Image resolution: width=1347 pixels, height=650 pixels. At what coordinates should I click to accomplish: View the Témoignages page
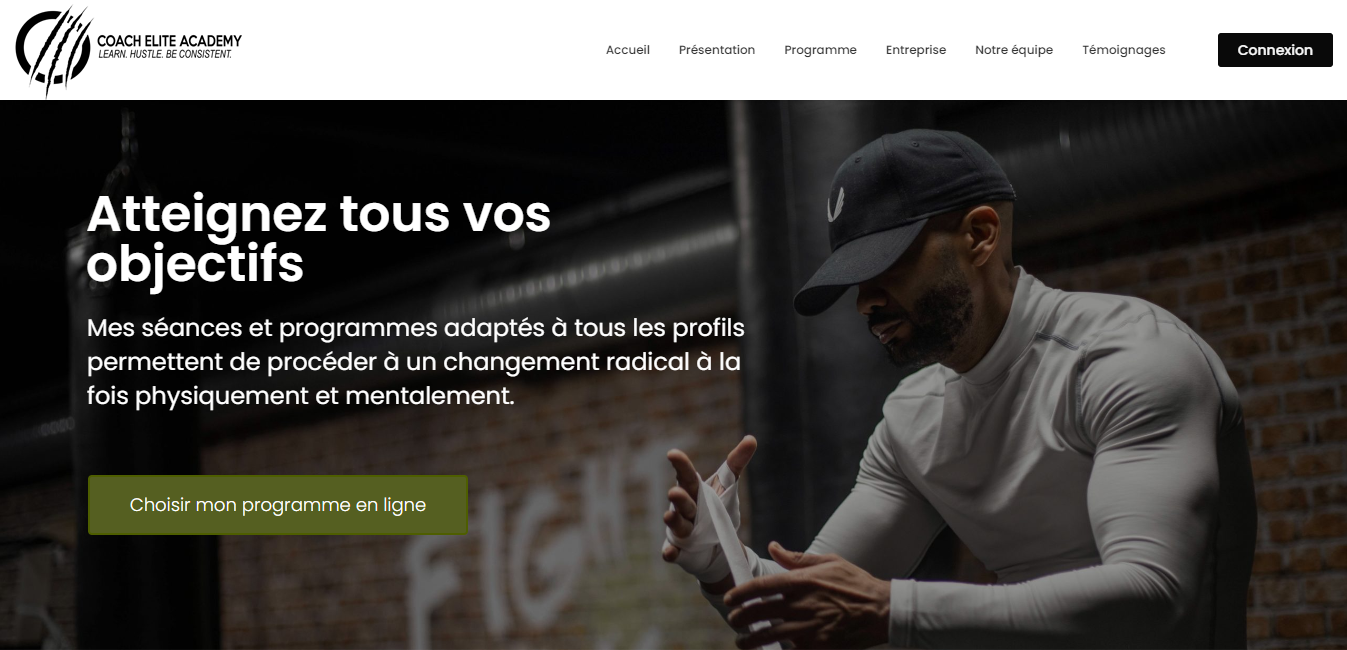pos(1124,50)
